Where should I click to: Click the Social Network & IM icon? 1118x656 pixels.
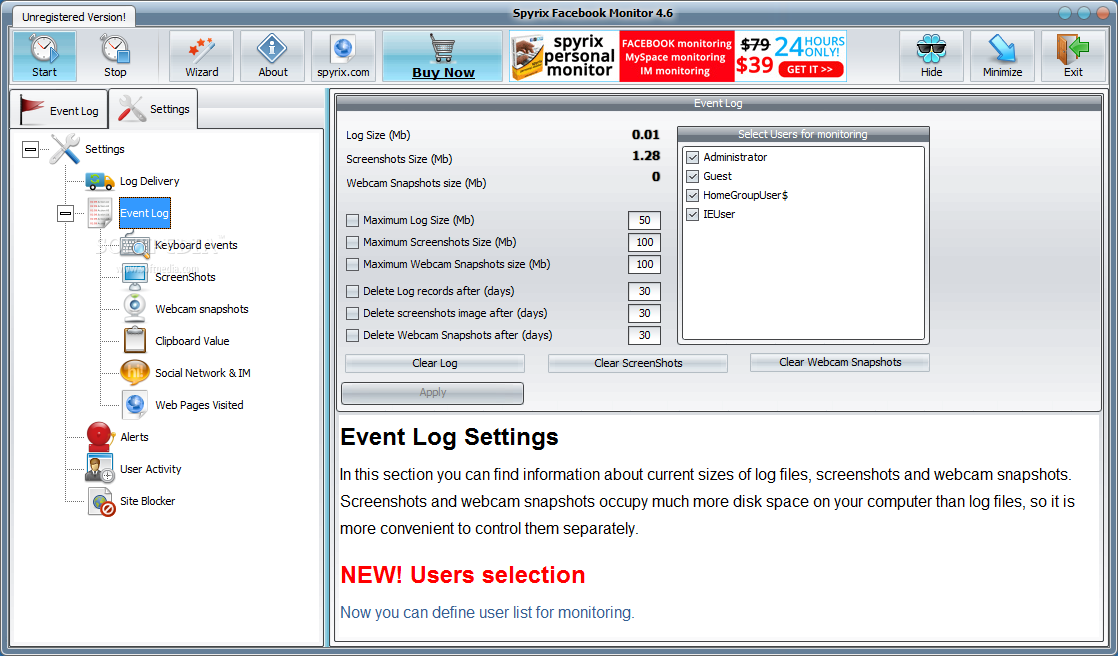click(135, 373)
